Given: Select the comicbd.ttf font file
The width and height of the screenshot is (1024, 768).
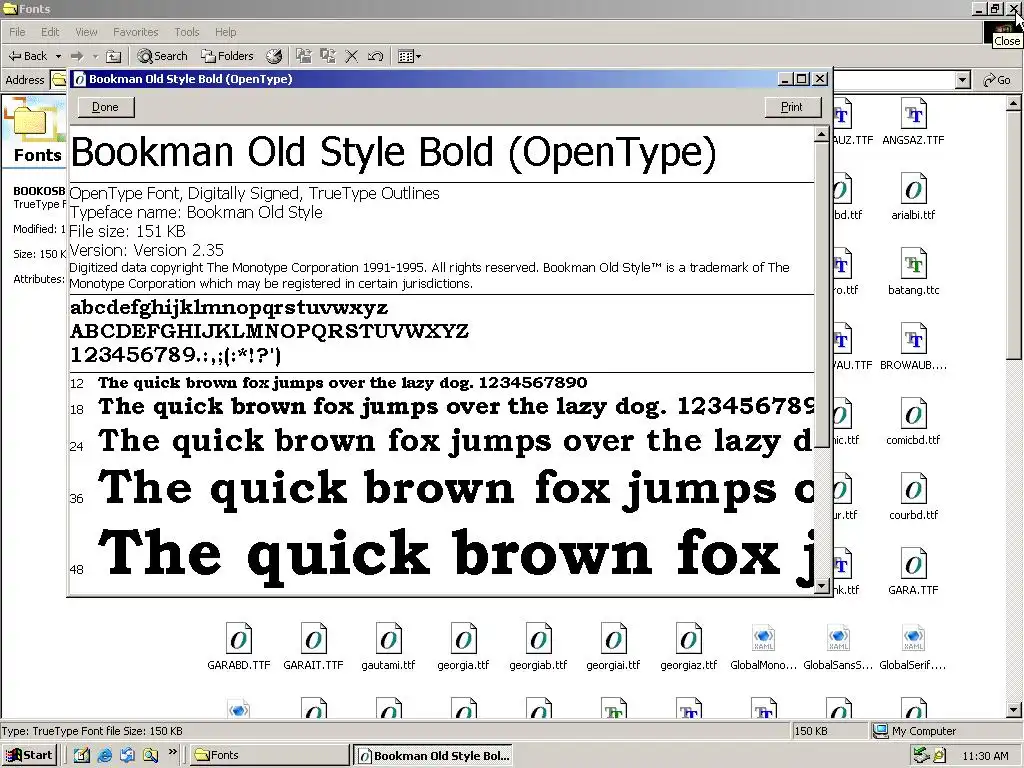Looking at the screenshot, I should (x=913, y=422).
